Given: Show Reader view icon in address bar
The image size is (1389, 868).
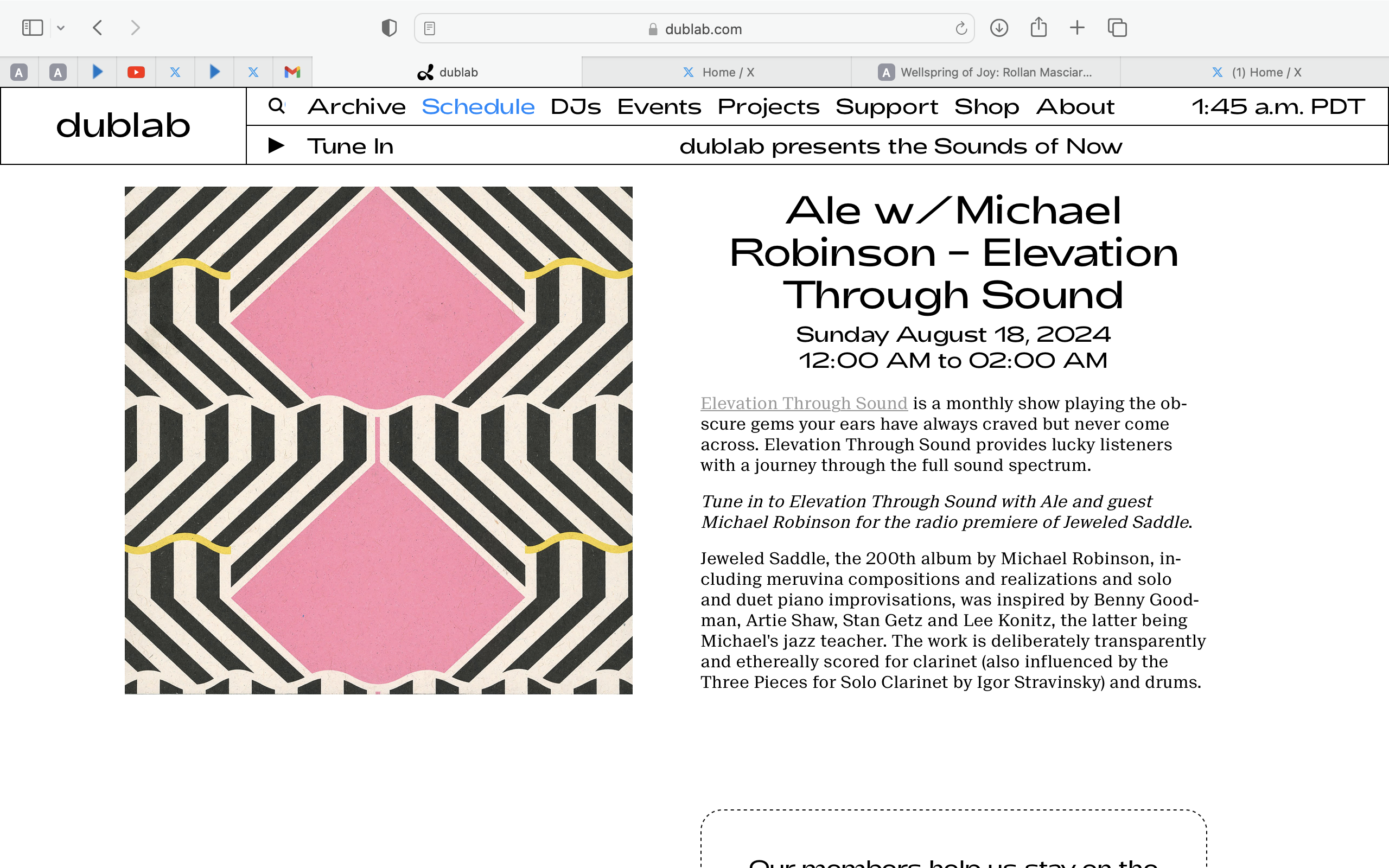Looking at the screenshot, I should (429, 28).
